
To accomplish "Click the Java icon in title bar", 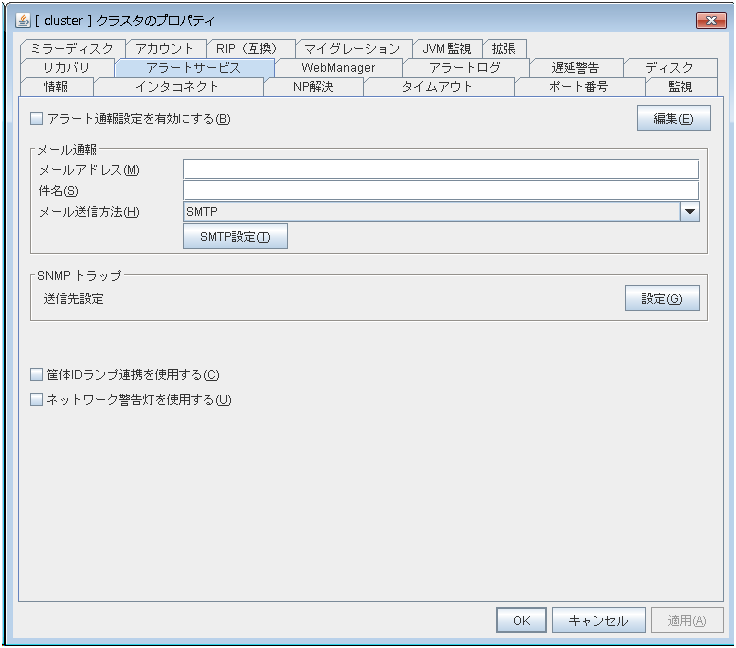I will [23, 21].
